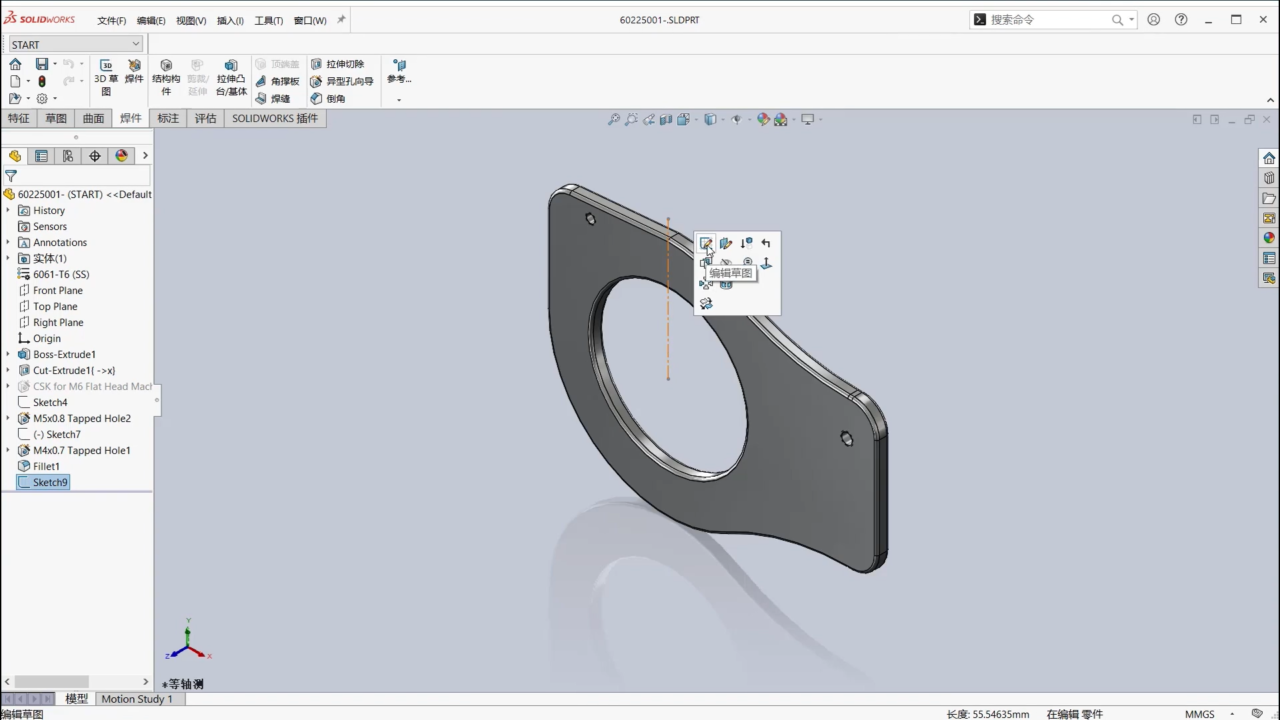Viewport: 1280px width, 720px height.
Task: Select the Chamfer (倒角) tool
Action: 328,99
